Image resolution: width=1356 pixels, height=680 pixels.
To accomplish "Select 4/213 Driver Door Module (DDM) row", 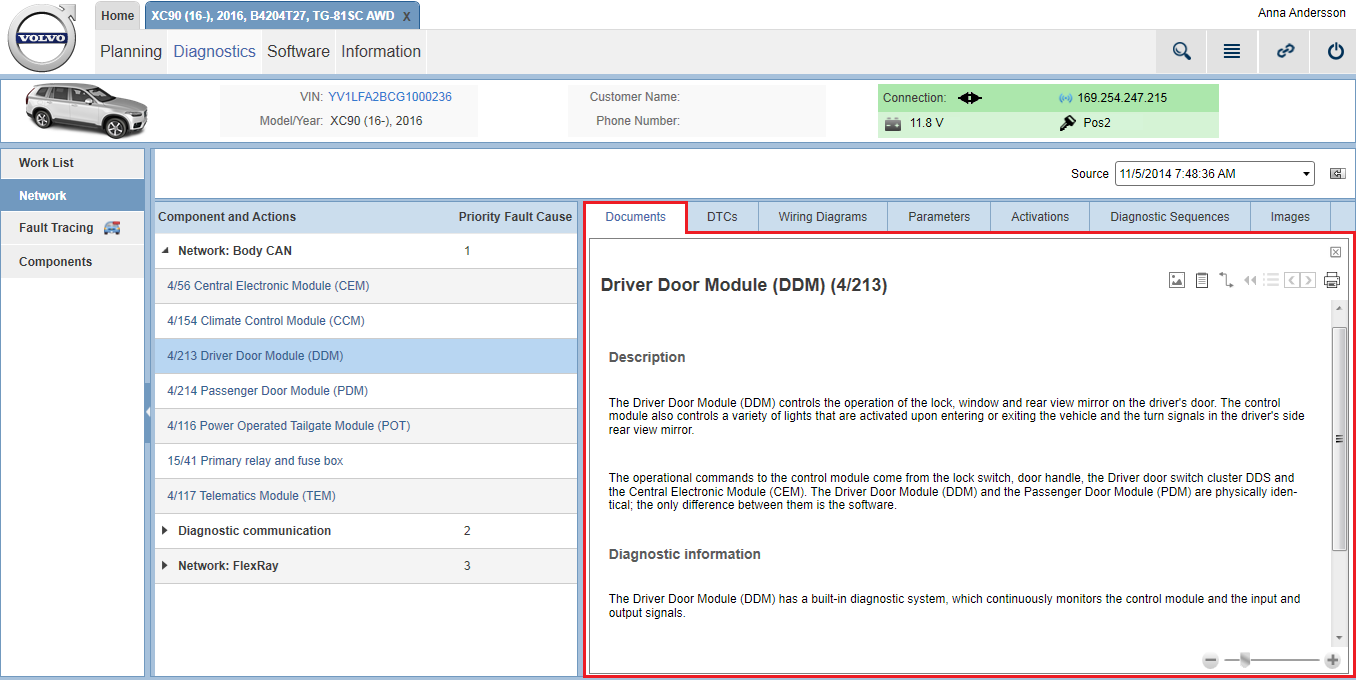I will 366,356.
